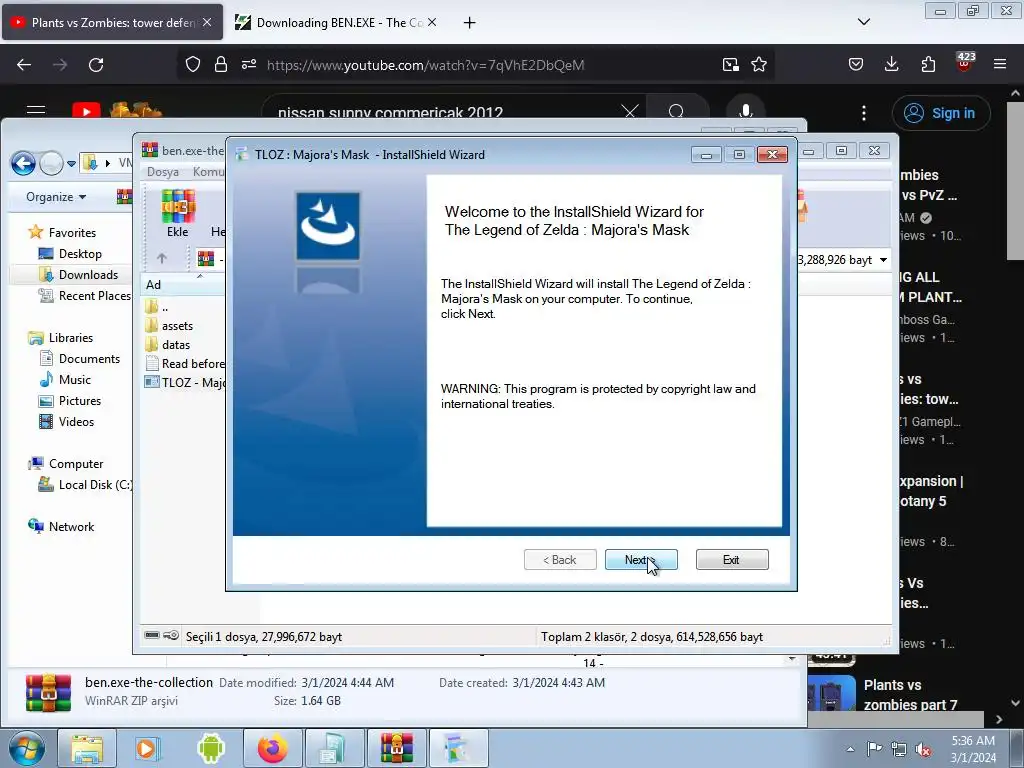Select Music library

coord(65,379)
